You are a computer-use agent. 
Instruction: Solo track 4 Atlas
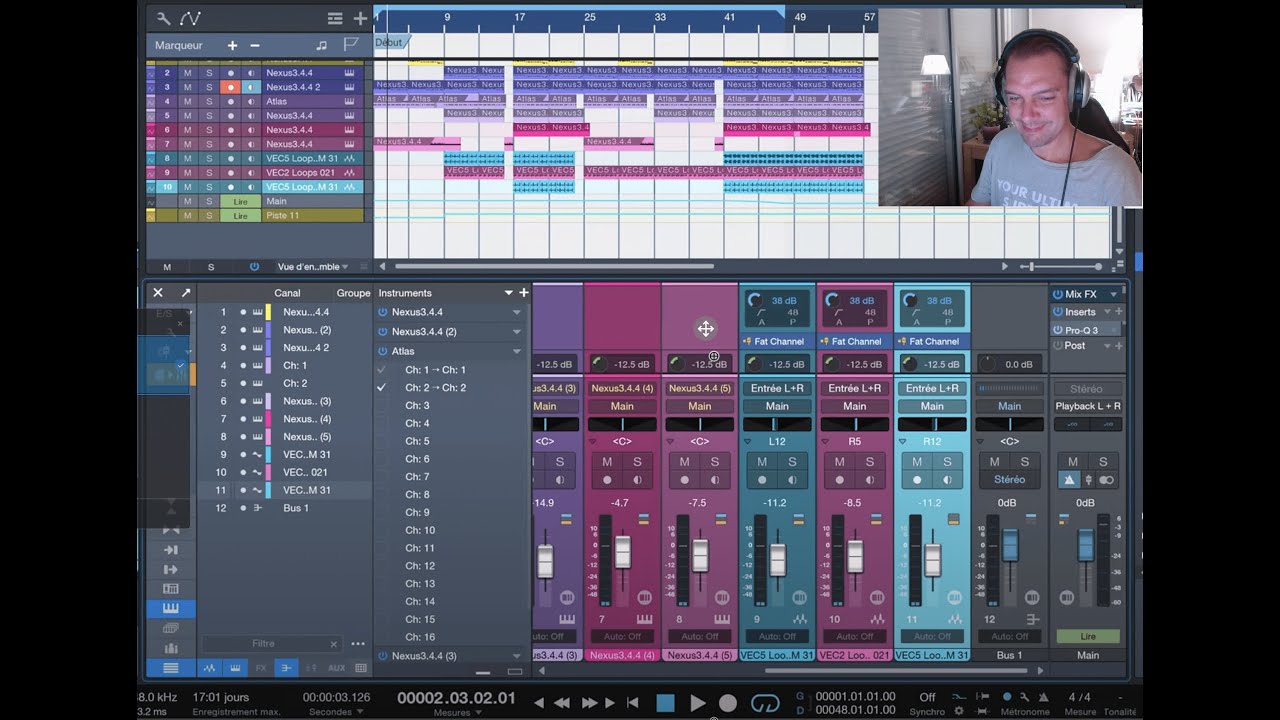pyautogui.click(x=209, y=101)
